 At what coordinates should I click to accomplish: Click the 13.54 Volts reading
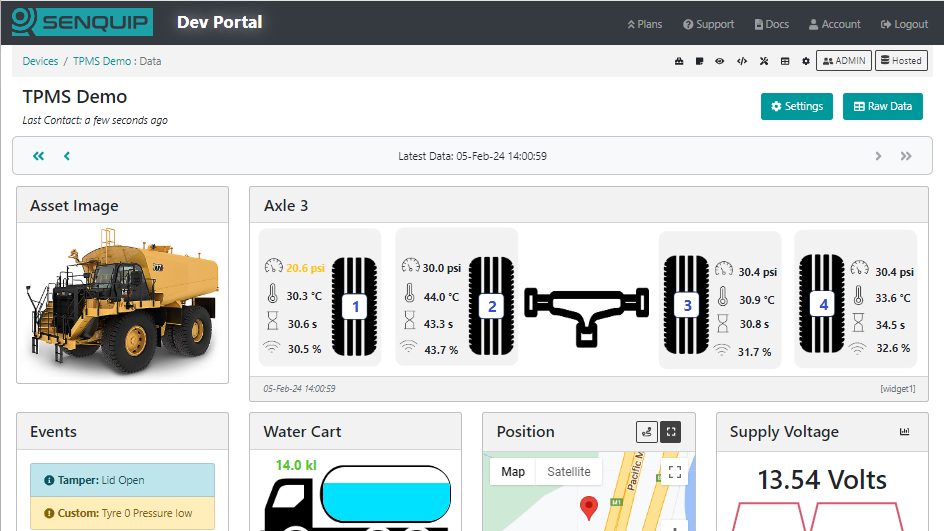tap(822, 480)
